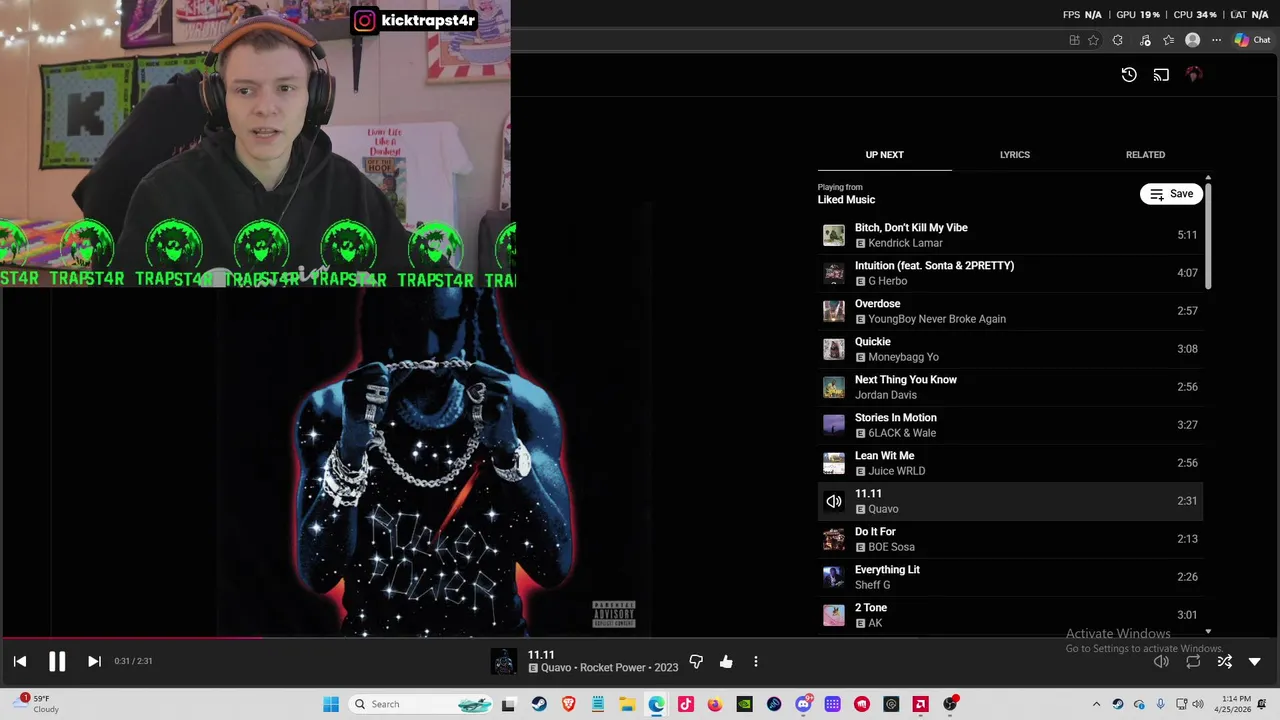
Task: Play Next Thing You Know from queue
Action: click(x=1010, y=387)
